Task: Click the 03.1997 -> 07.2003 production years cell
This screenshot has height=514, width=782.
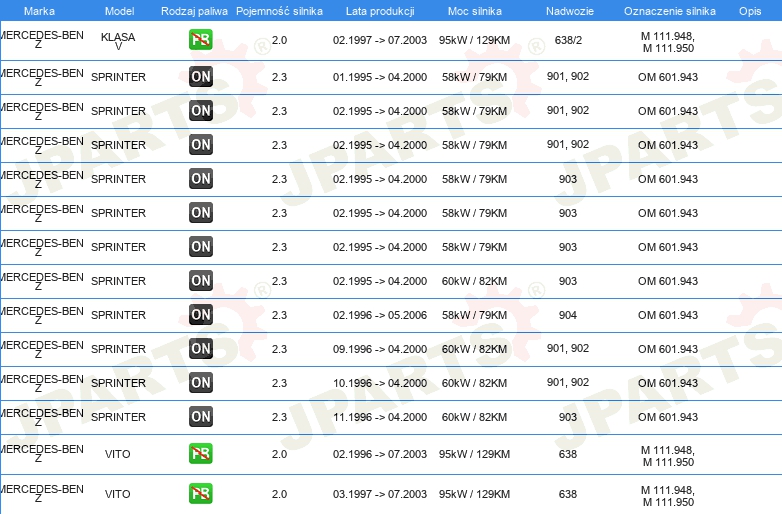Action: point(380,494)
